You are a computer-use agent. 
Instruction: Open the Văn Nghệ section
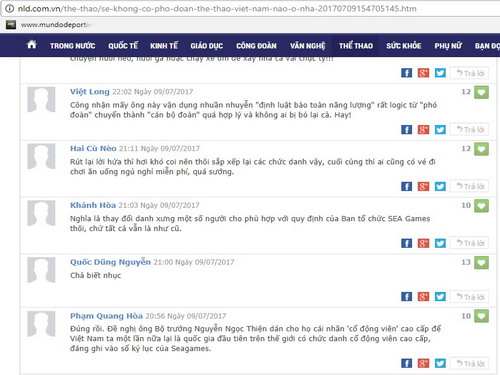307,46
